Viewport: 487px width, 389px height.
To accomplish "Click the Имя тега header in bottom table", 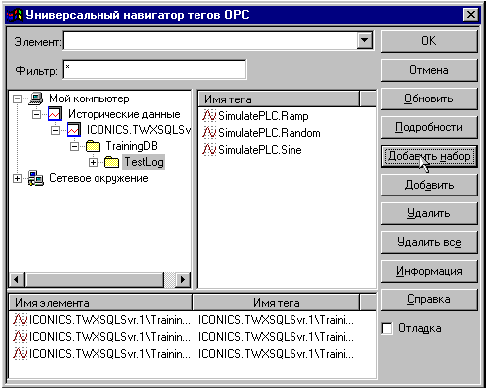I will (276, 303).
